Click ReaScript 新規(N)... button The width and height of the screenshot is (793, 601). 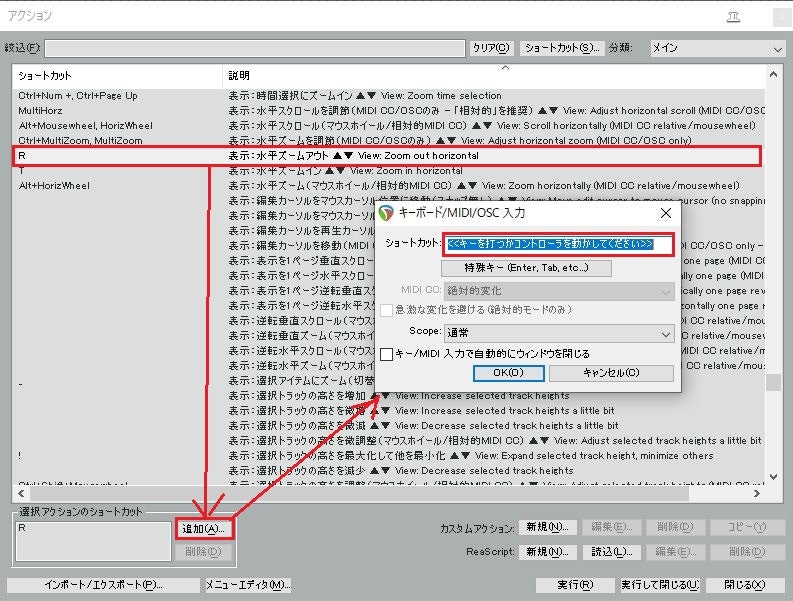(x=547, y=552)
